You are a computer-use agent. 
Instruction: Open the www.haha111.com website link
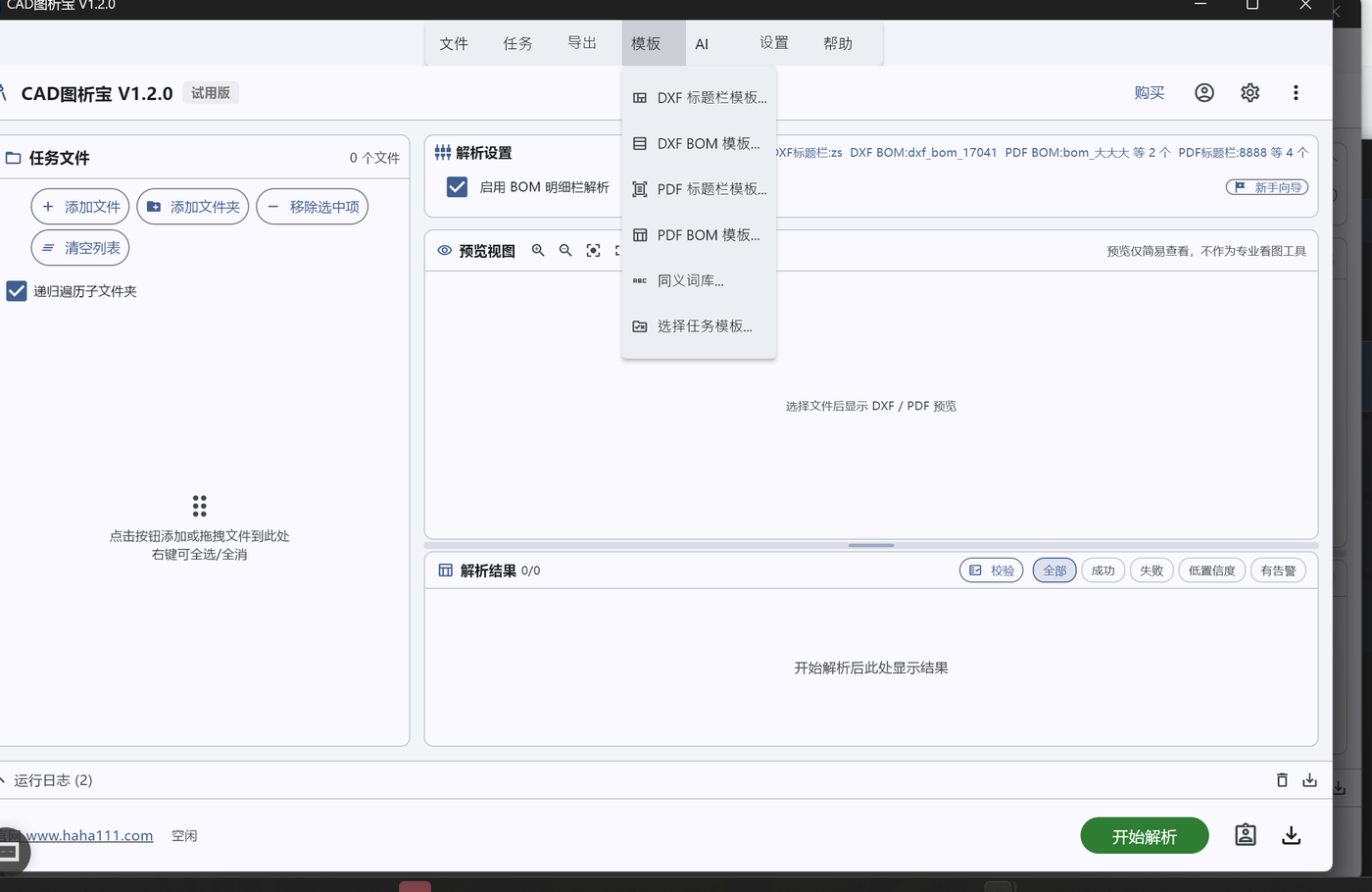[x=89, y=836]
